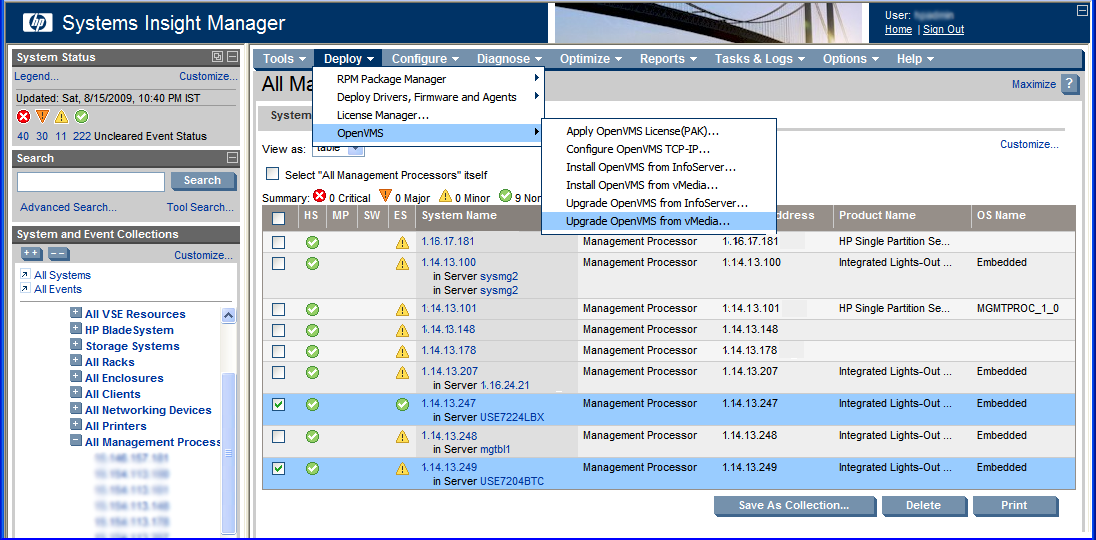The height and width of the screenshot is (540, 1096).
Task: Click the HP logo icon
Action: (38, 23)
